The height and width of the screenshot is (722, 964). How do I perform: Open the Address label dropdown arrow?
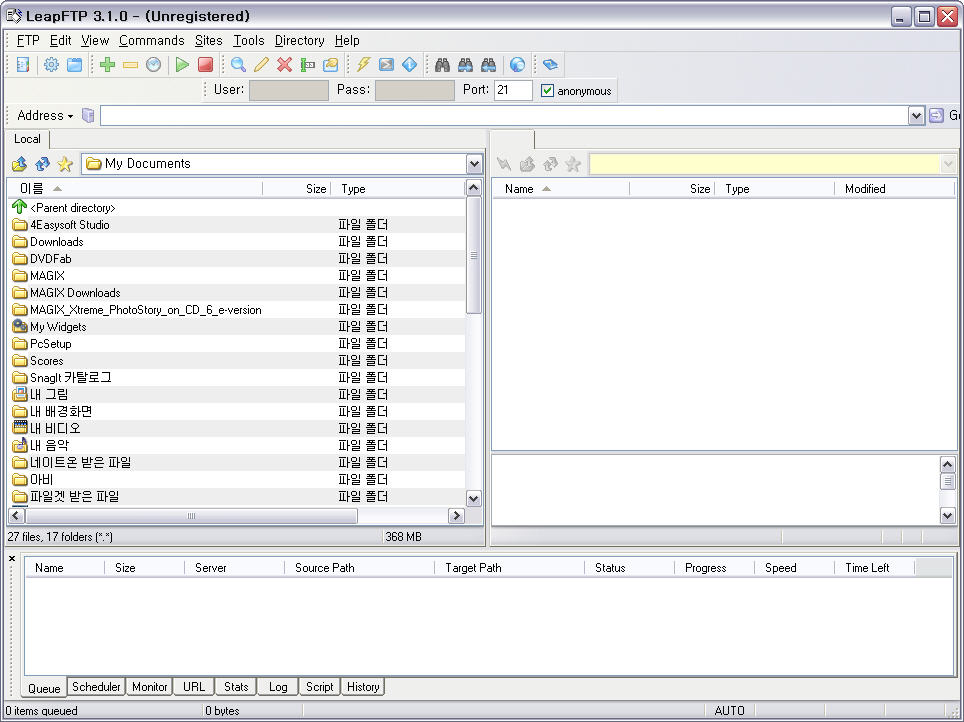(x=70, y=116)
